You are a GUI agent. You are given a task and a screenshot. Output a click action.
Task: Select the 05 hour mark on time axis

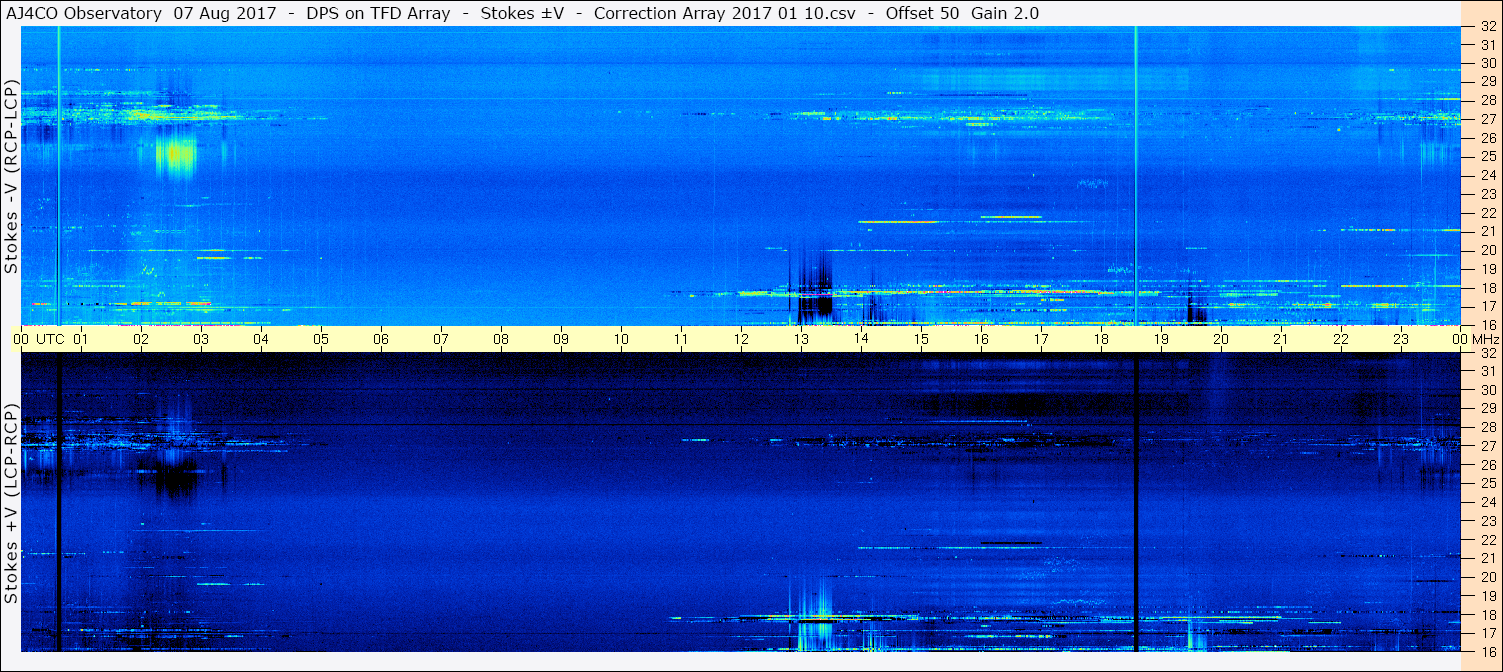point(321,339)
